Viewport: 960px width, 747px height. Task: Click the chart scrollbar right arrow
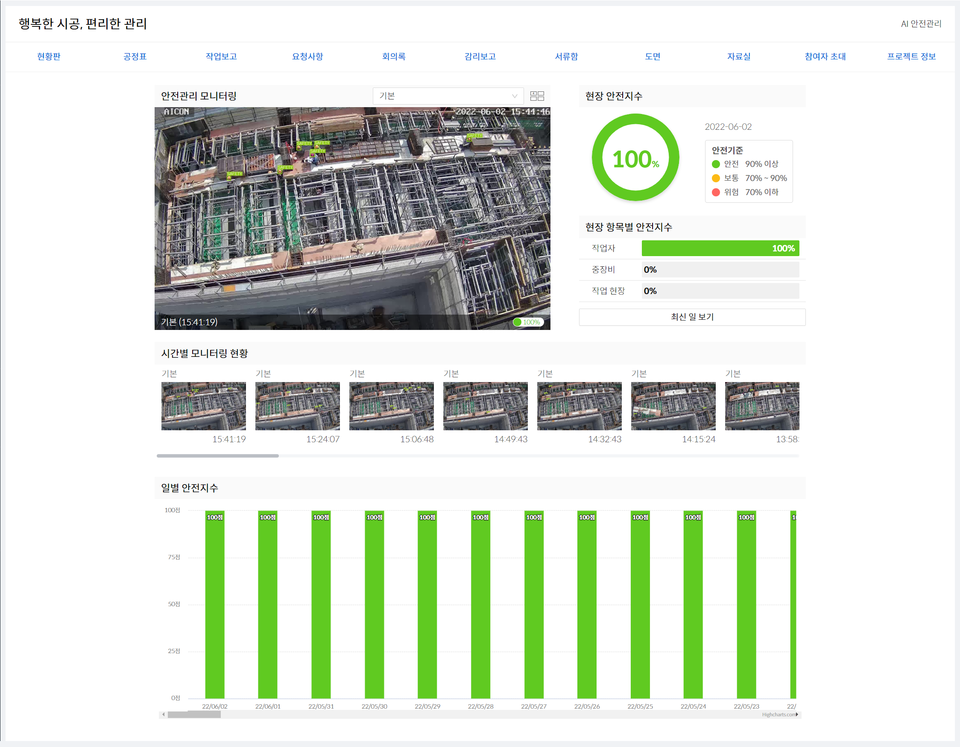click(x=797, y=715)
